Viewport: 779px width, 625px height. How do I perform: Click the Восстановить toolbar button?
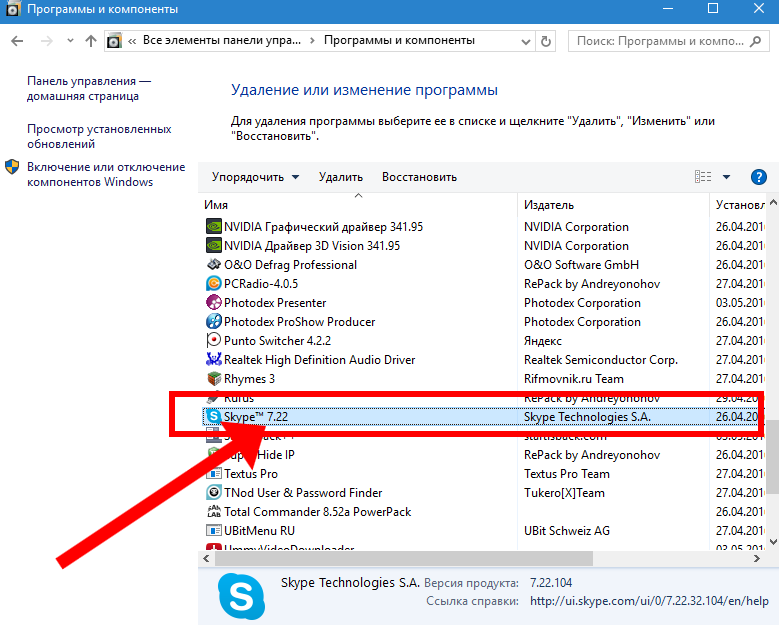[419, 177]
